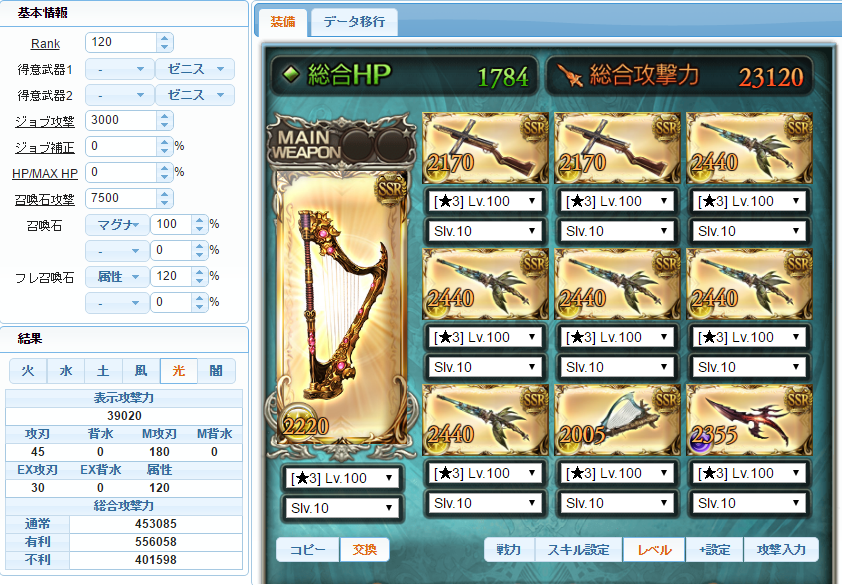Click the 属性 120% spinner arrows
This screenshot has height=585, width=842.
pos(200,276)
